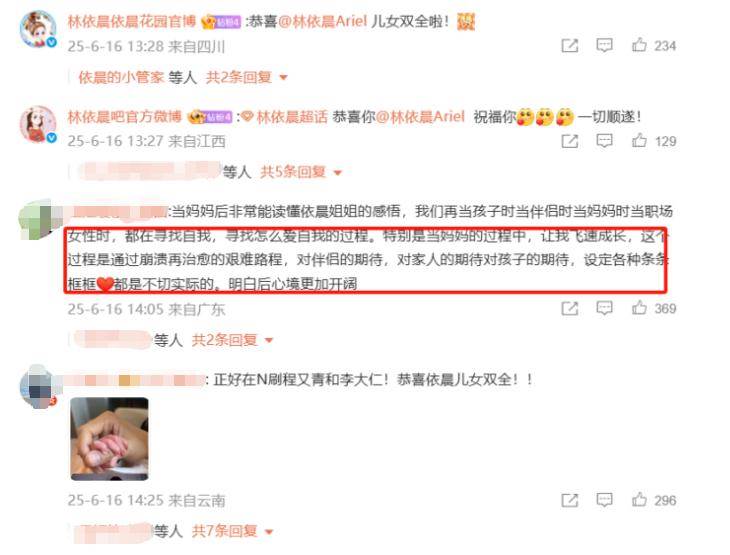
Task: Click reply icon on 14:25 Yunnan comment
Action: click(604, 500)
